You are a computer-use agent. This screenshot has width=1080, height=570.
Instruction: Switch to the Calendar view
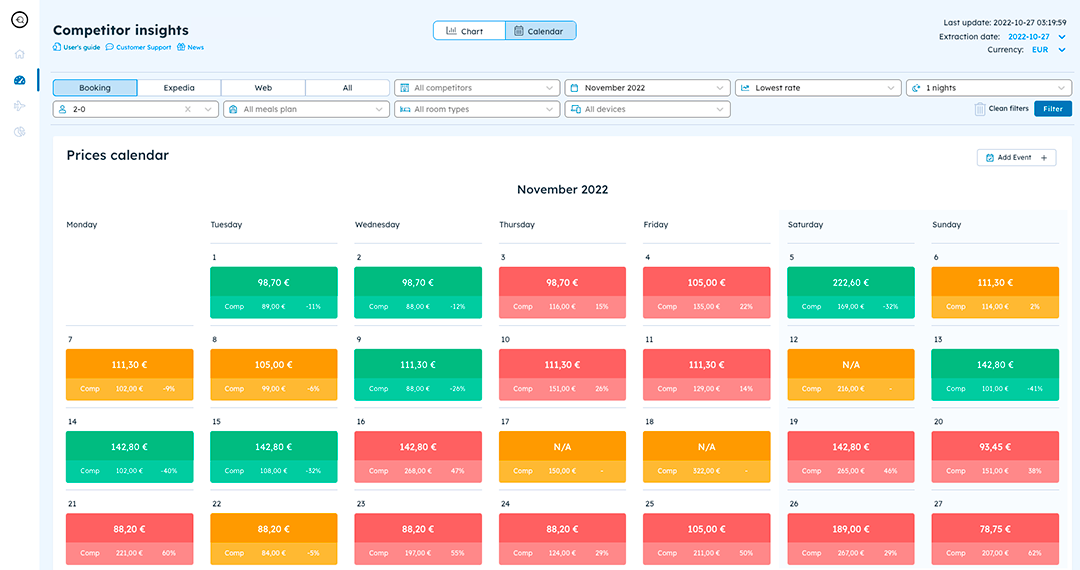540,31
